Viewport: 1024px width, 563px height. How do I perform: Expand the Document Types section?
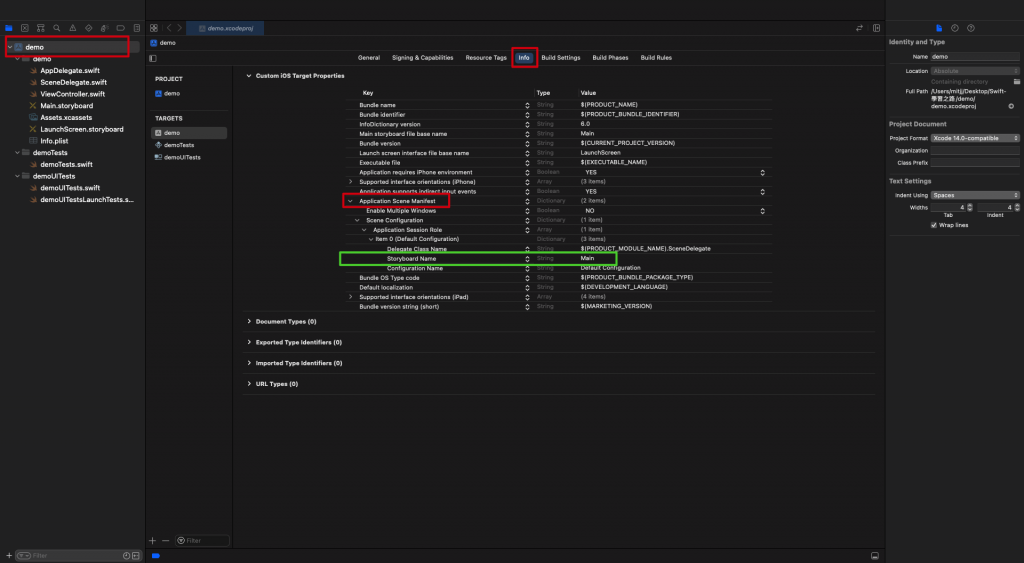point(249,321)
